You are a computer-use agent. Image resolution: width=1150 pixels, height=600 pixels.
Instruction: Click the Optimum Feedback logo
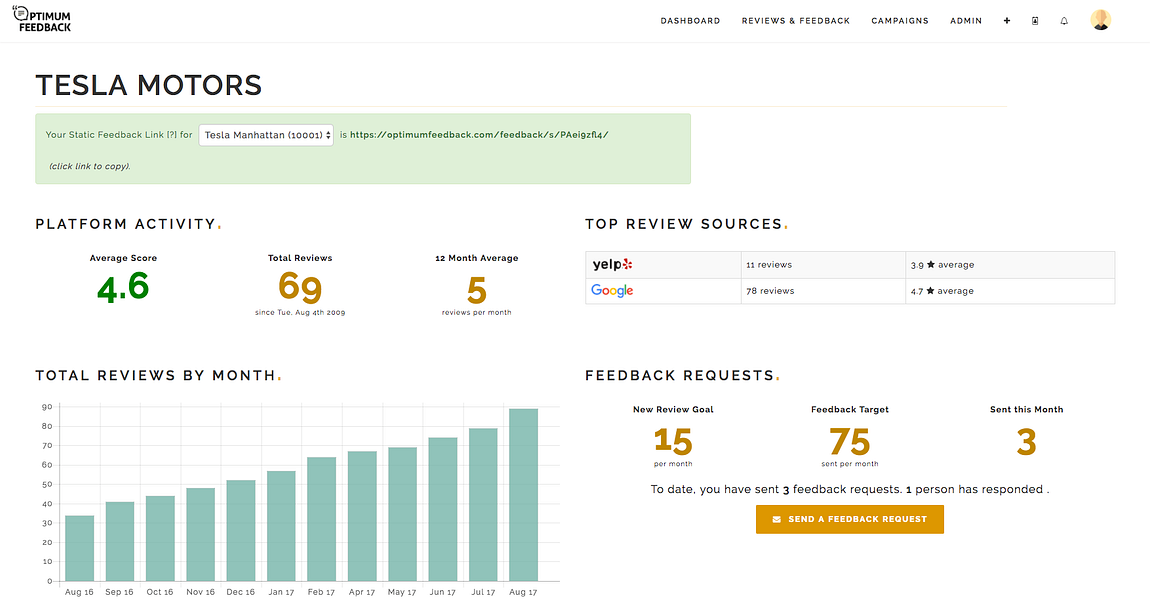pyautogui.click(x=41, y=18)
